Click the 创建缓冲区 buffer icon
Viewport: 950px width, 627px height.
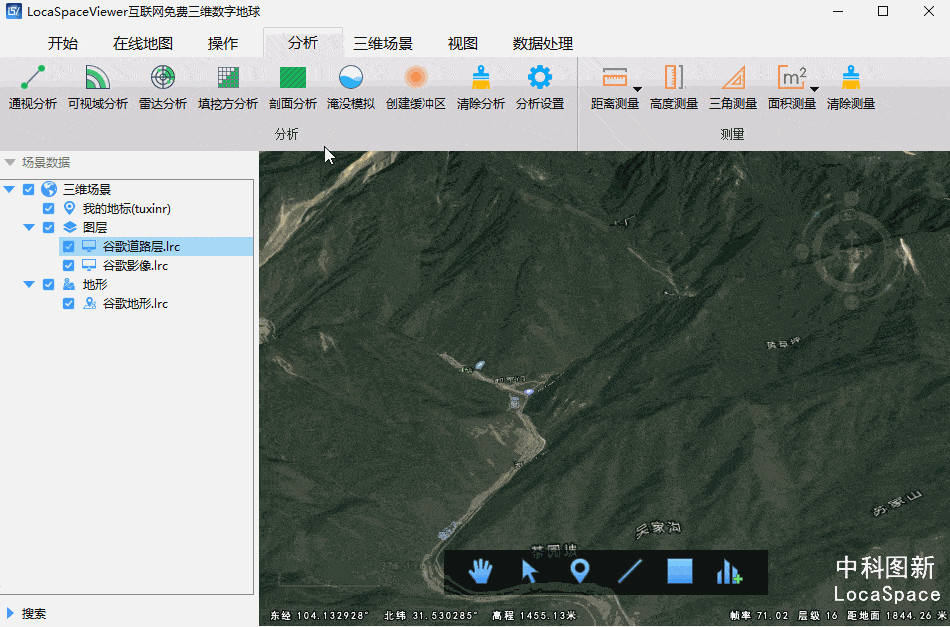click(x=415, y=78)
